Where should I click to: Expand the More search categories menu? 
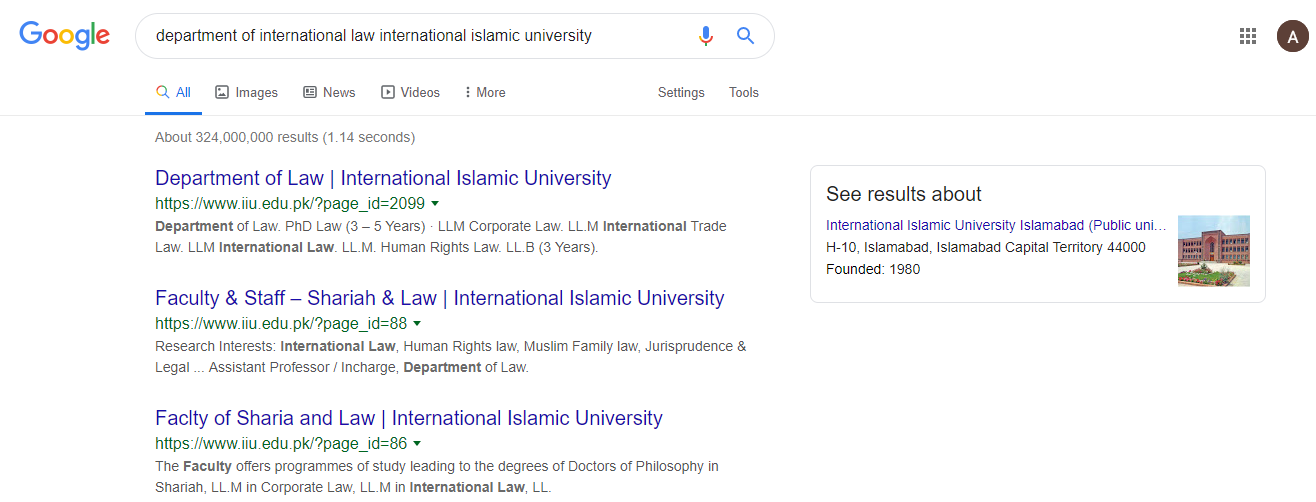(485, 92)
